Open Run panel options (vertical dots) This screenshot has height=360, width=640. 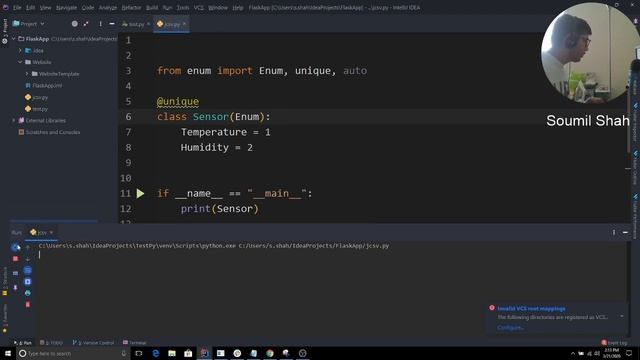coord(613,232)
